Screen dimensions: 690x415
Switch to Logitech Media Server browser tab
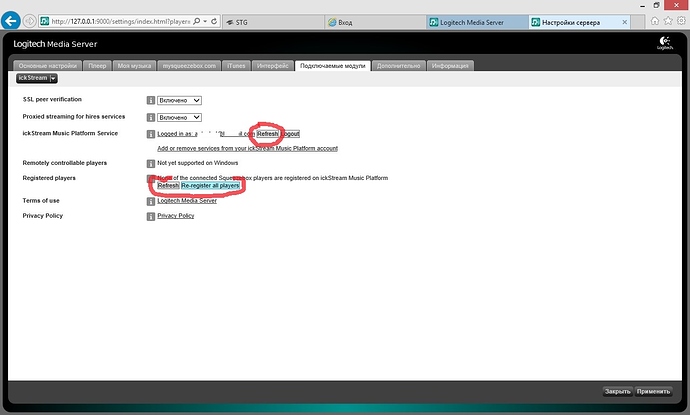(477, 22)
